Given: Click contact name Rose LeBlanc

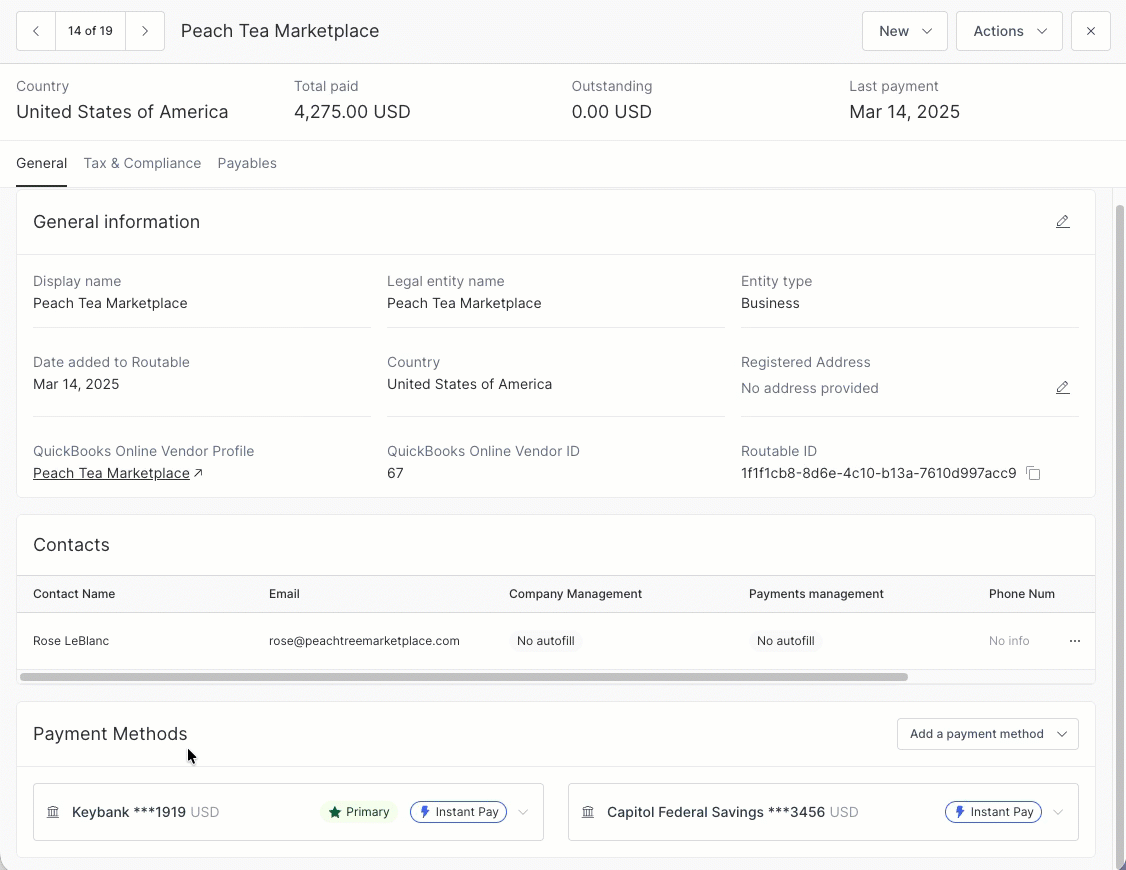Looking at the screenshot, I should point(71,641).
